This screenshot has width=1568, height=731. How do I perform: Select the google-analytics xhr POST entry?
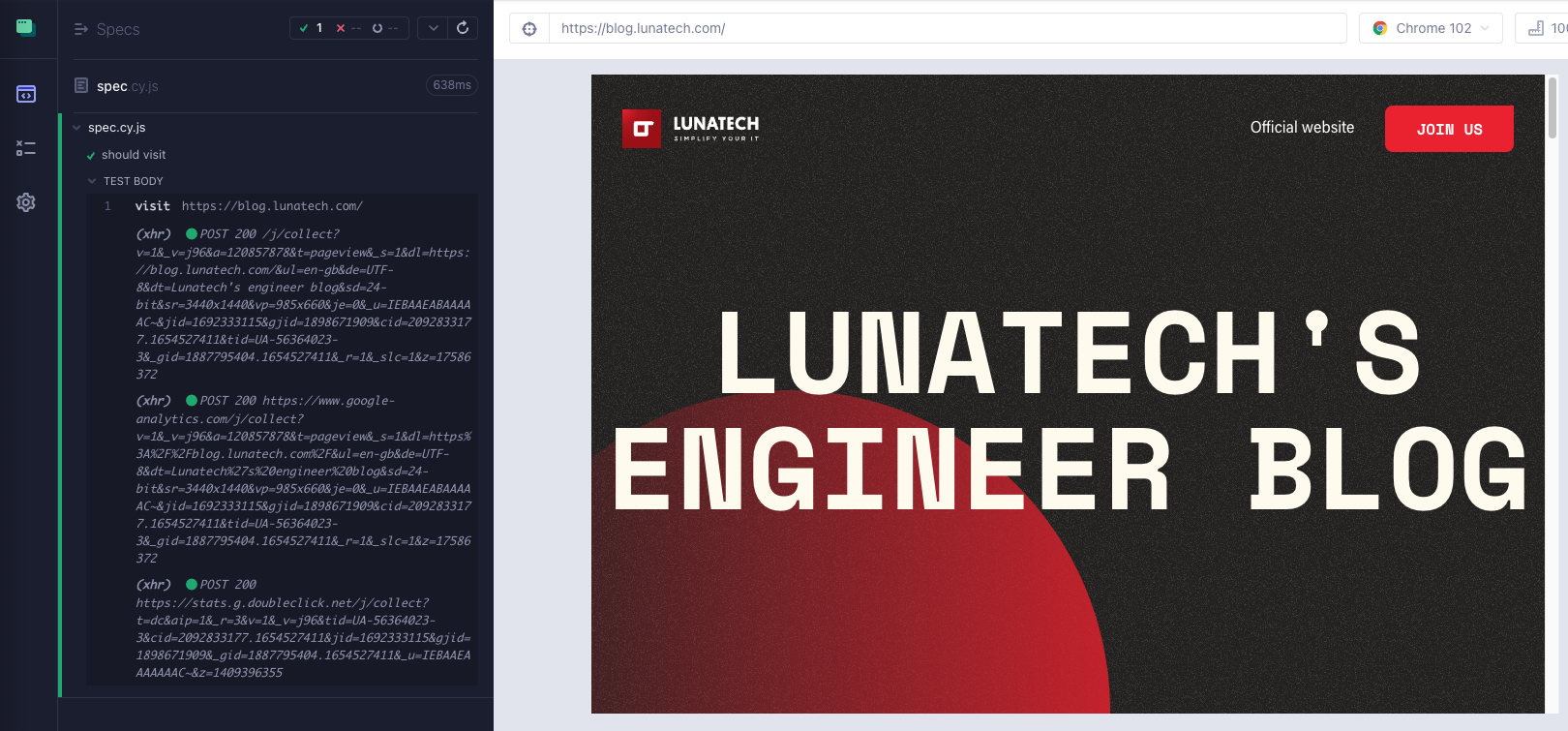pyautogui.click(x=282, y=479)
